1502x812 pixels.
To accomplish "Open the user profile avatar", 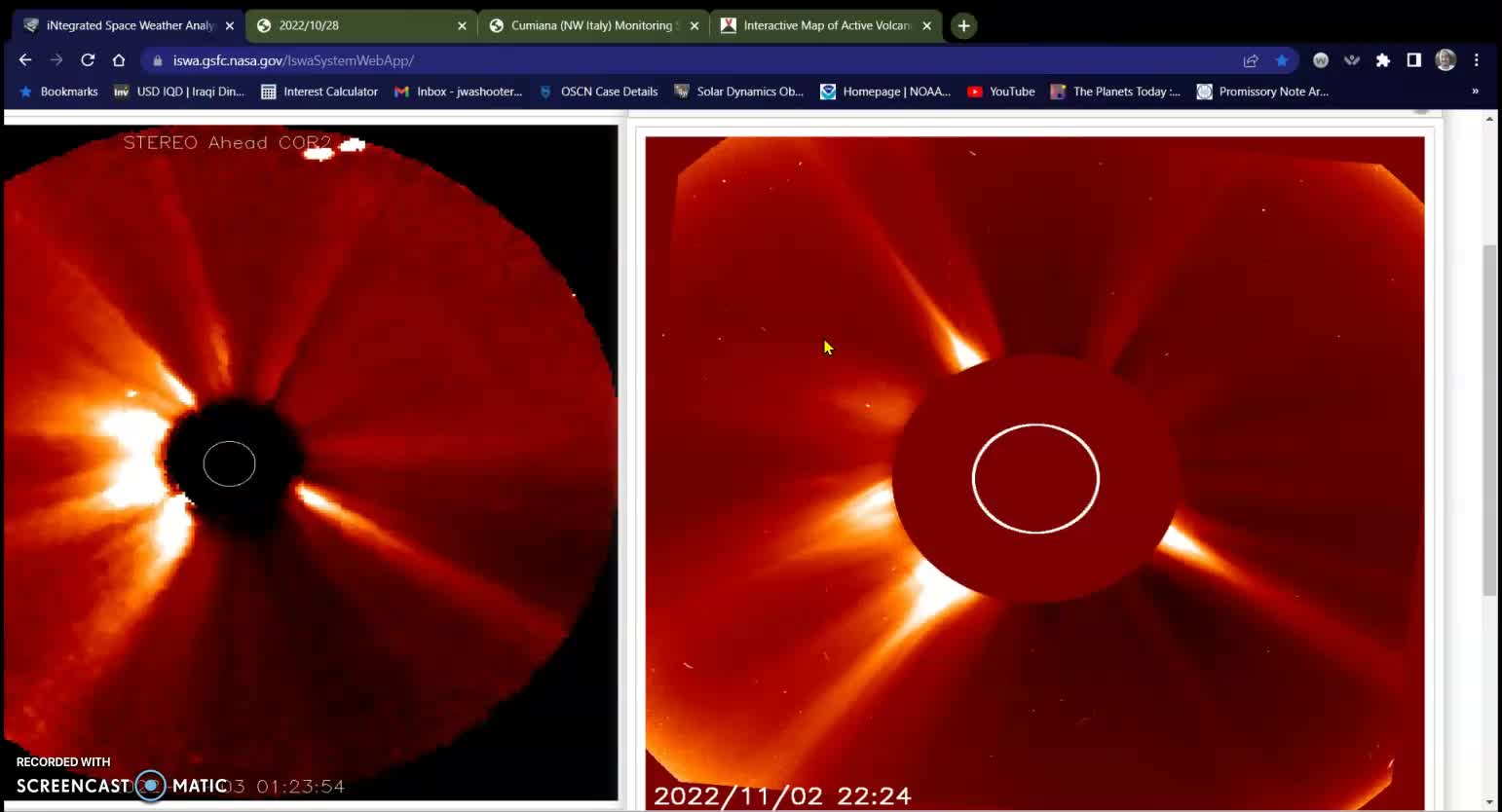I will pos(1446,60).
